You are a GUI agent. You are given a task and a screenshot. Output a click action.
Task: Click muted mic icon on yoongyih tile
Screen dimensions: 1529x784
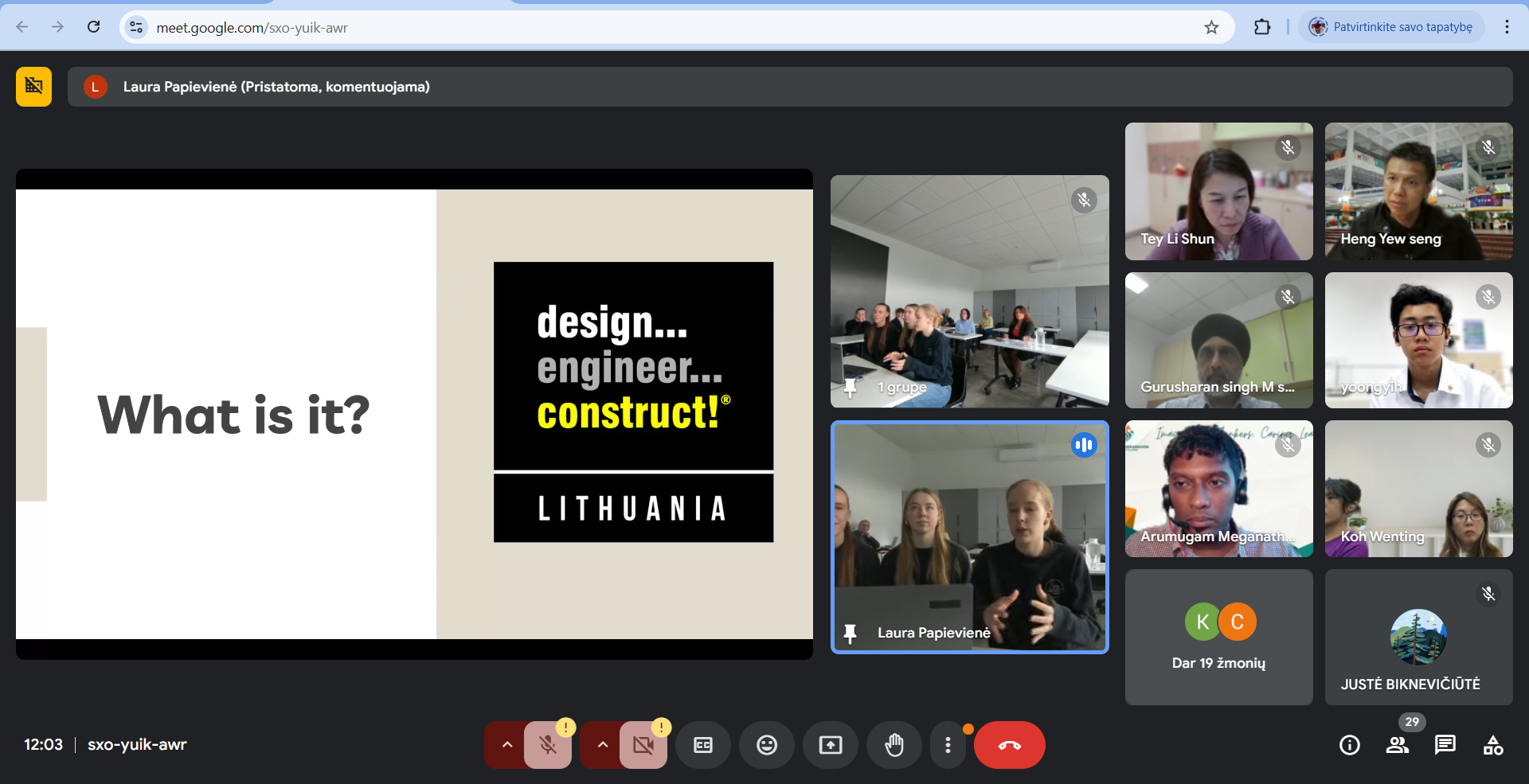1488,297
